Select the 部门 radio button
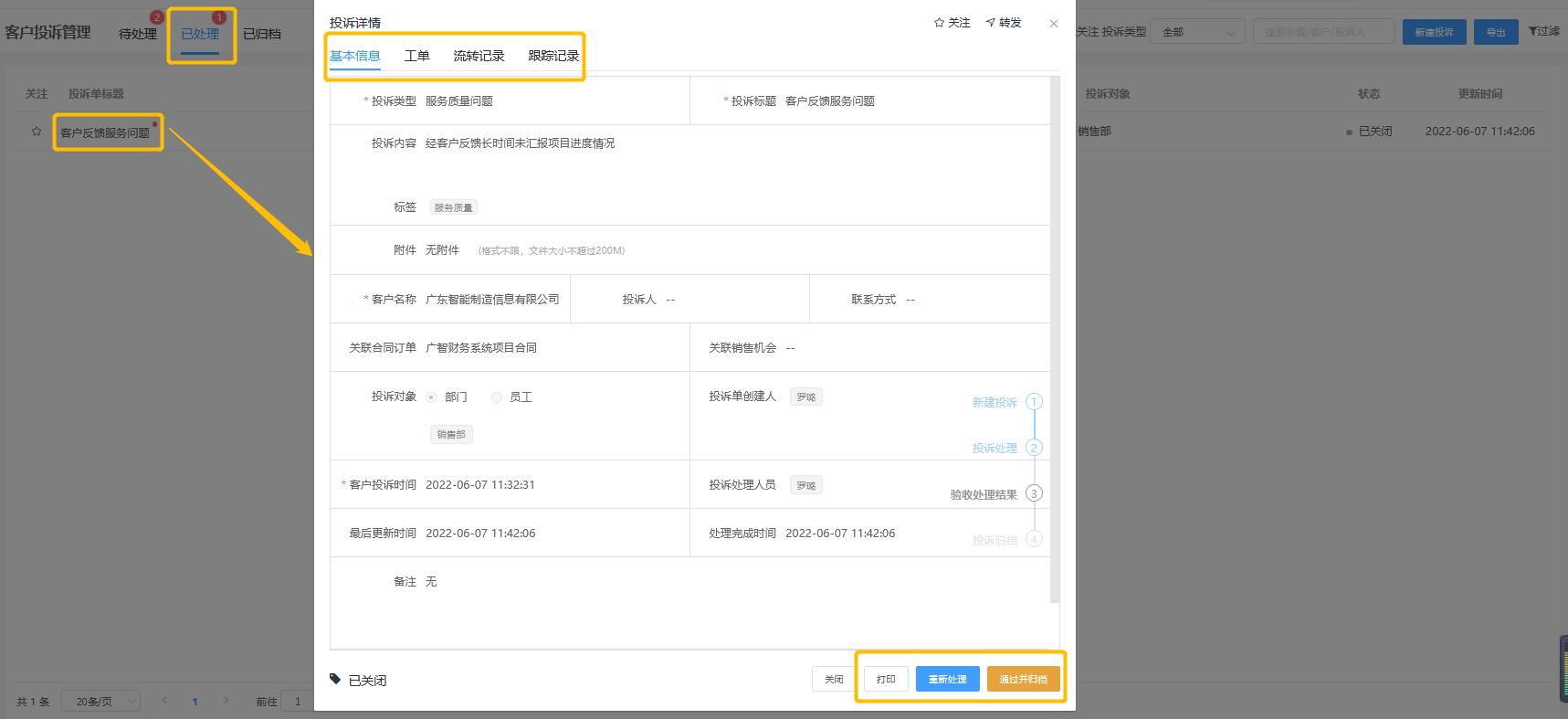1568x719 pixels. tap(432, 397)
